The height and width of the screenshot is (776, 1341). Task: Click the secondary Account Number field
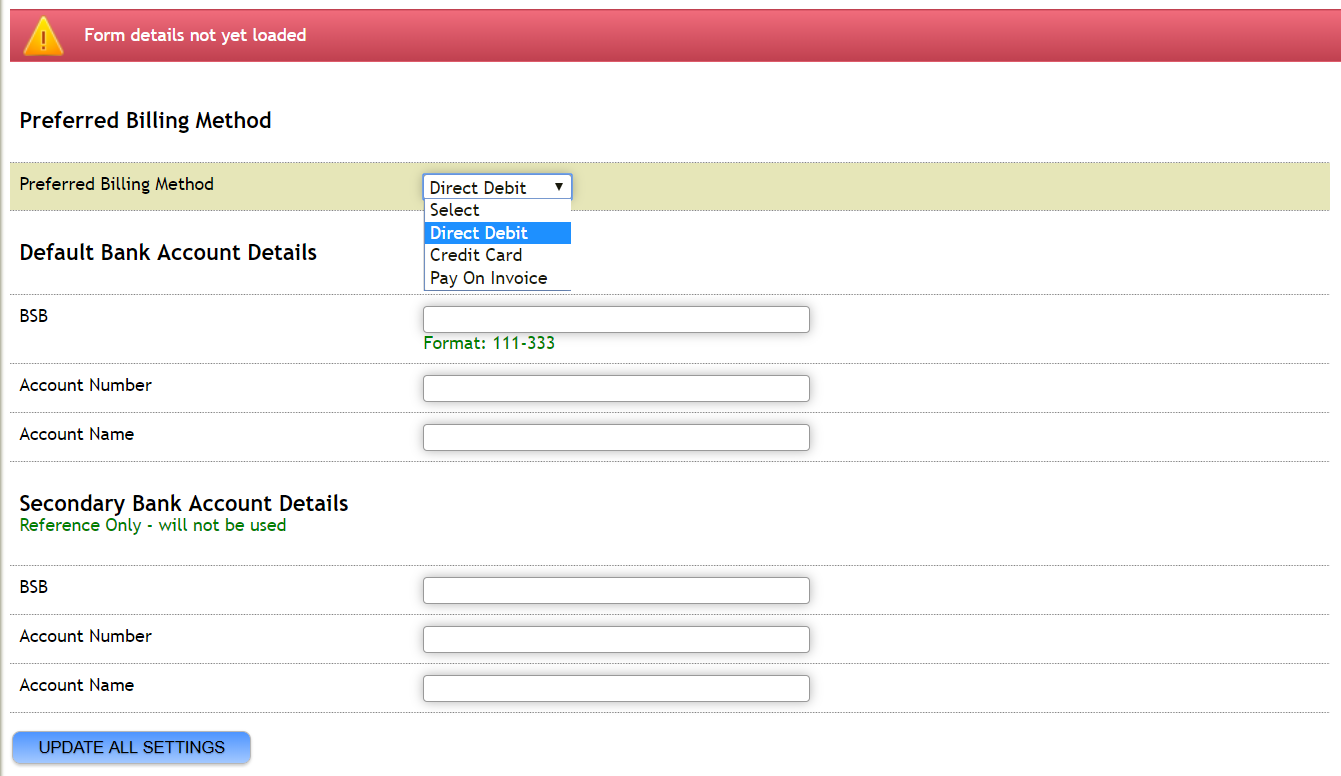coord(616,639)
